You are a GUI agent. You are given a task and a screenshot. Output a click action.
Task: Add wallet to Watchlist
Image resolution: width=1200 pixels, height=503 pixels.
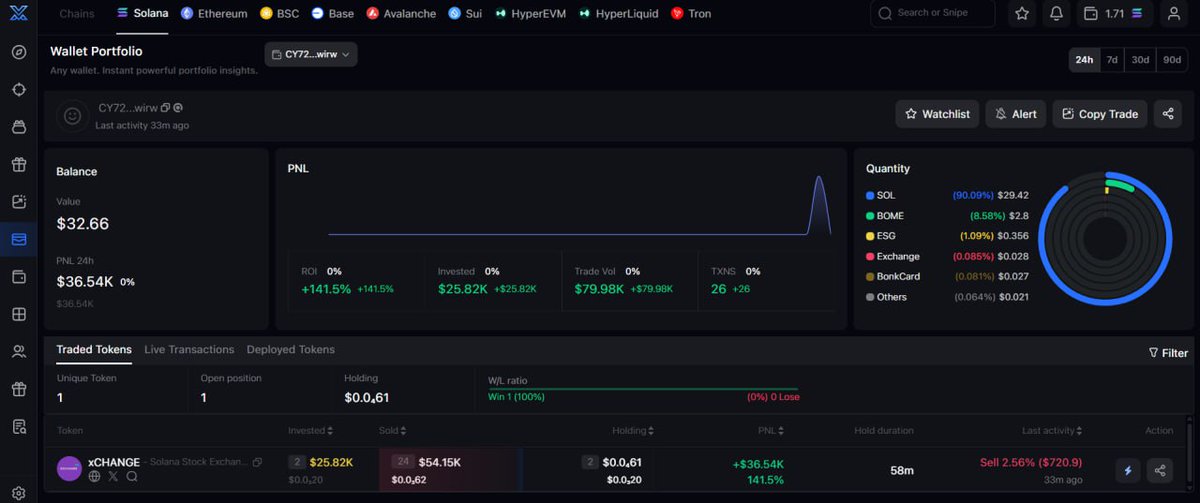pyautogui.click(x=937, y=114)
